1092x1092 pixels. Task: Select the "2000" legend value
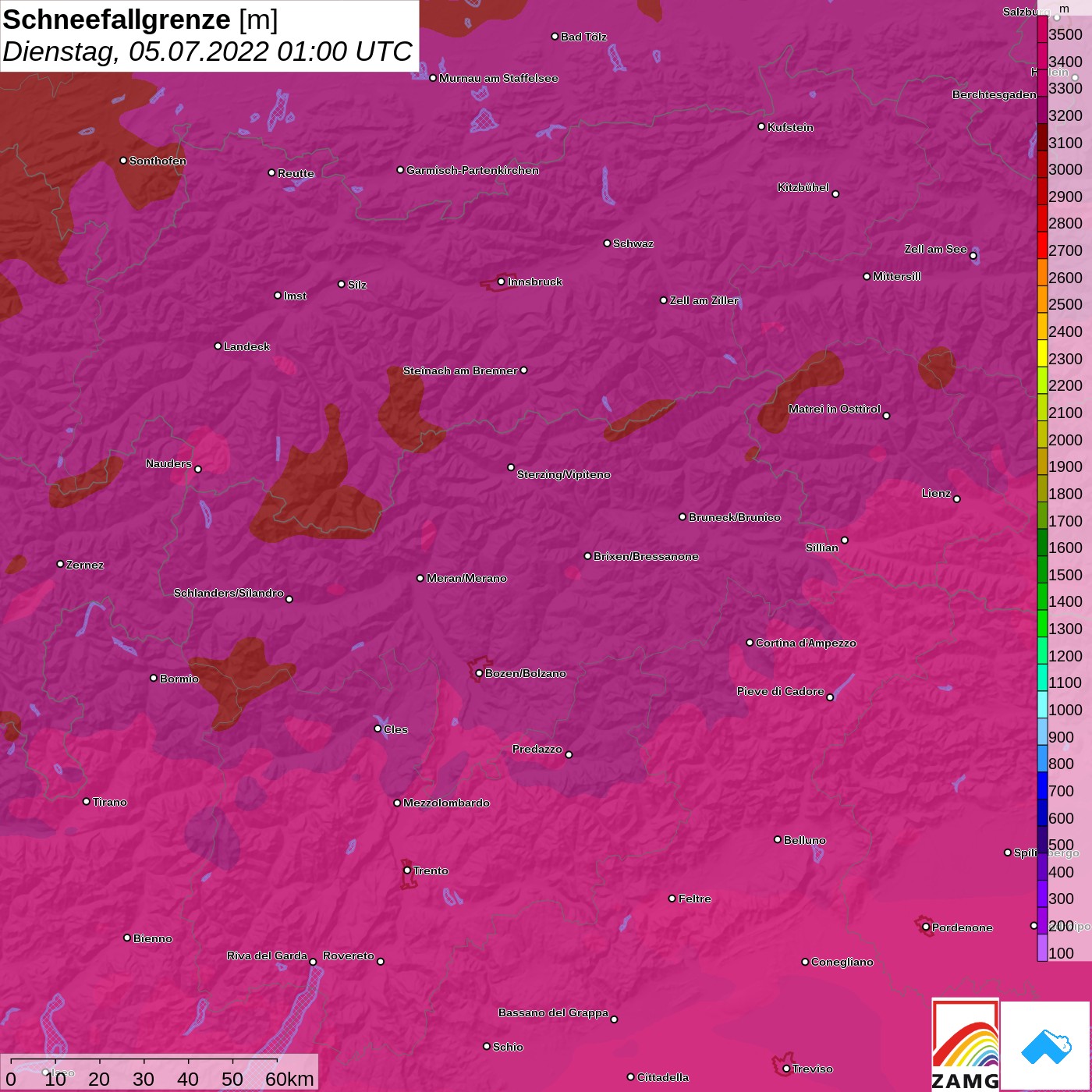pyautogui.click(x=1065, y=440)
